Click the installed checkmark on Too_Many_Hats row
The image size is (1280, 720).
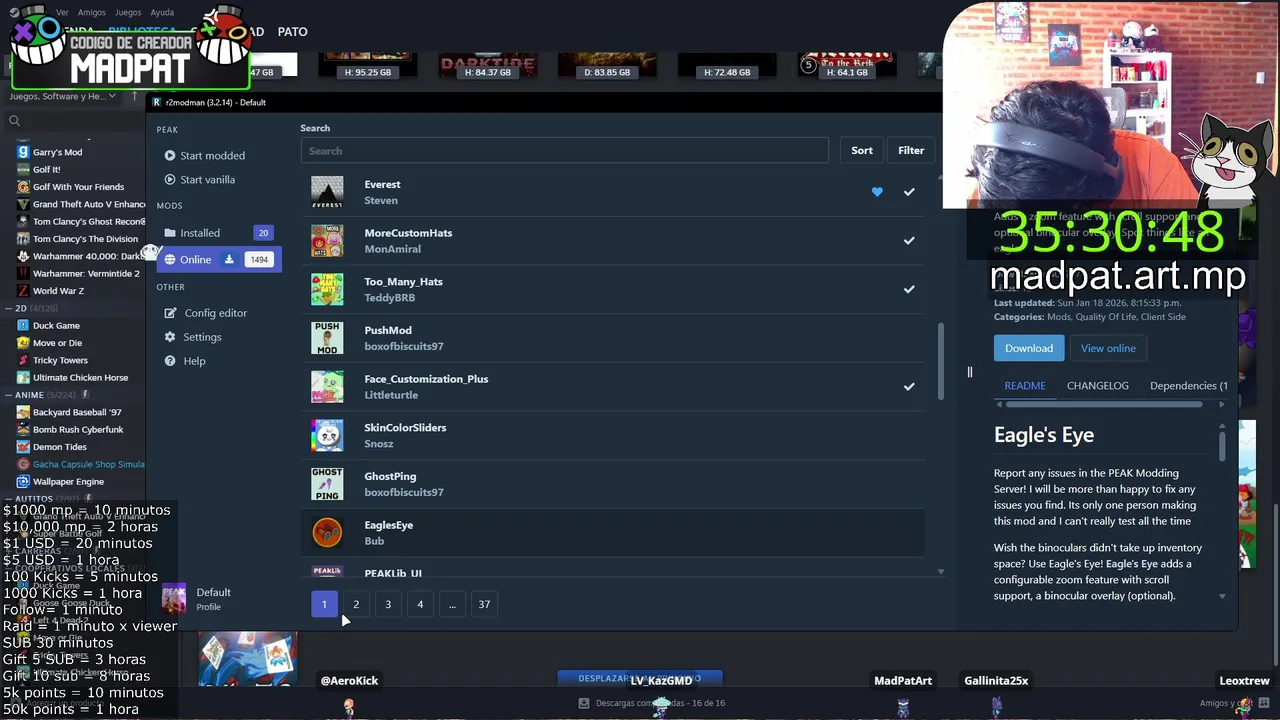coord(909,290)
